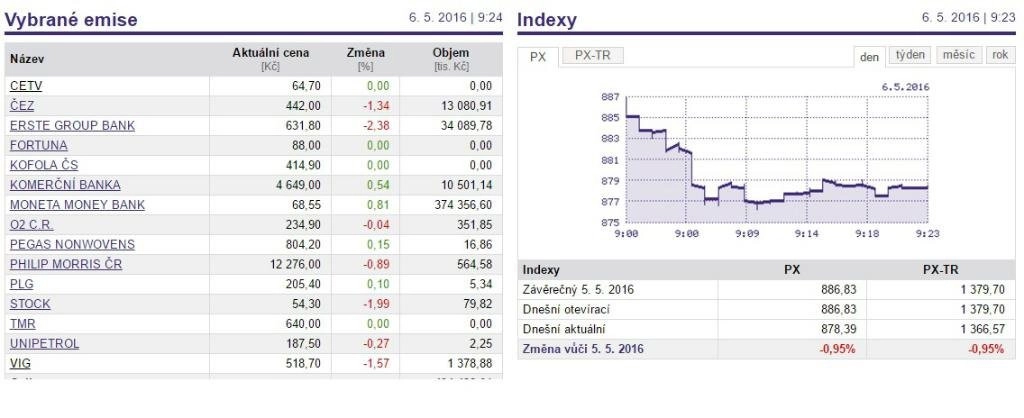Click the 'Dnešní aktuální' row label
Screen dimensions: 1024x418
[564, 329]
